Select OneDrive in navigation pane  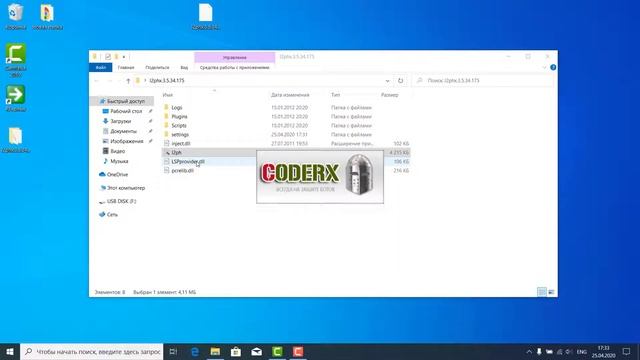[x=117, y=174]
